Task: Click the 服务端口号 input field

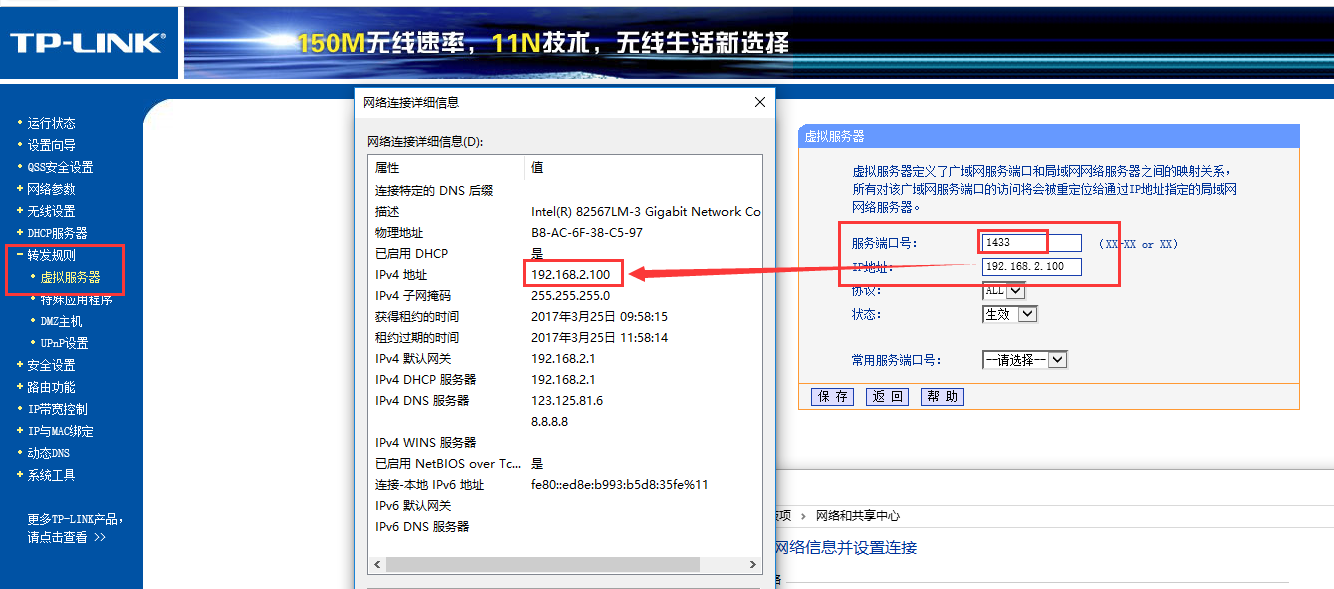Action: point(1030,243)
